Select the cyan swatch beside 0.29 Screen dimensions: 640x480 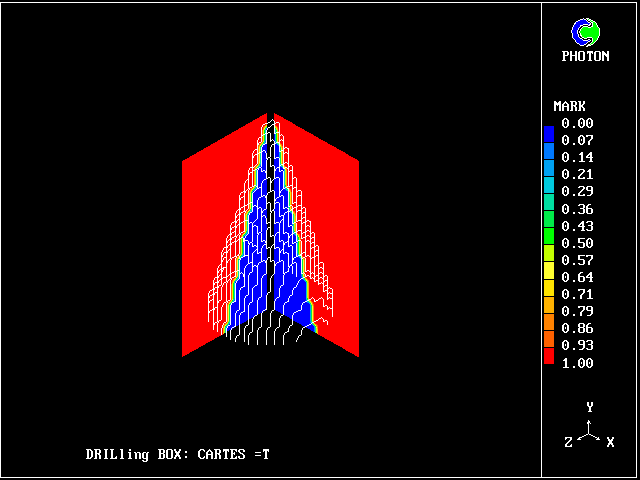(548, 190)
